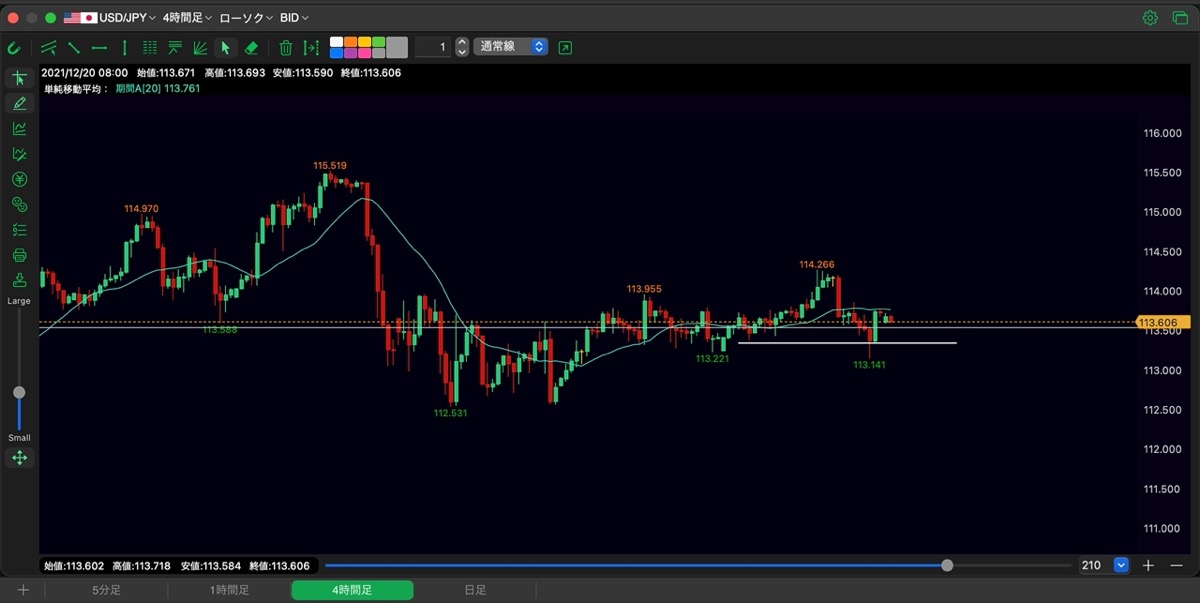Open the 通常線 line style dropdown
The height and width of the screenshot is (603, 1200).
pos(511,47)
